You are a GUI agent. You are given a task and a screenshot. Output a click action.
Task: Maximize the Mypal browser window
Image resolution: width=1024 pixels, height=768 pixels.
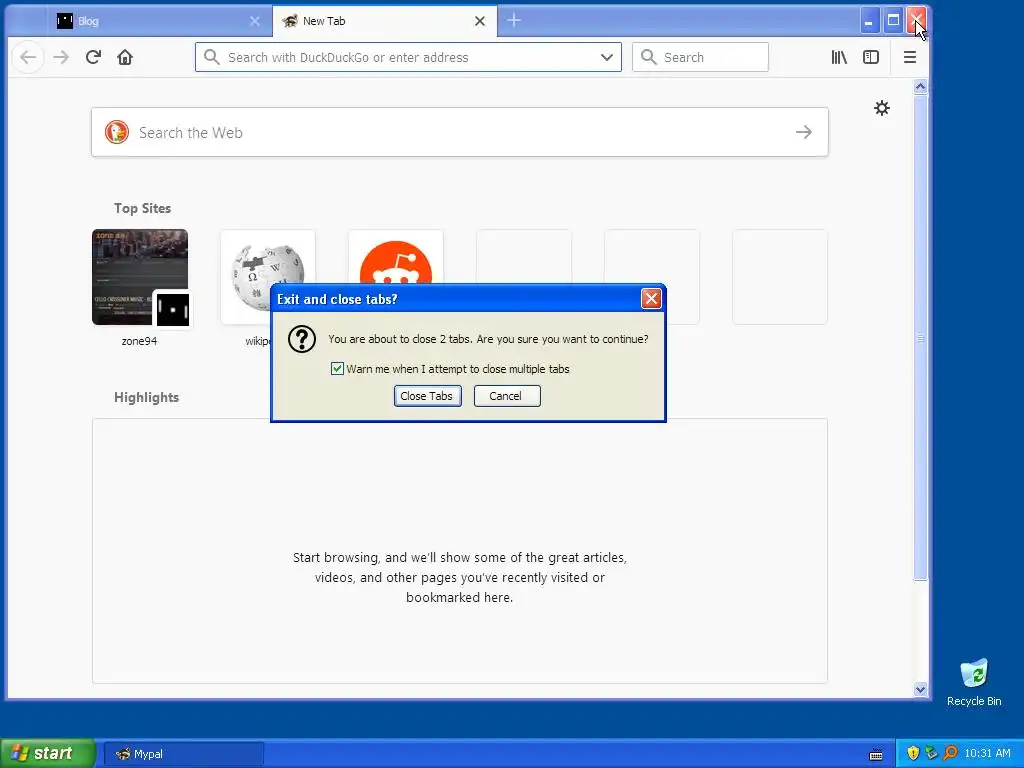point(893,21)
